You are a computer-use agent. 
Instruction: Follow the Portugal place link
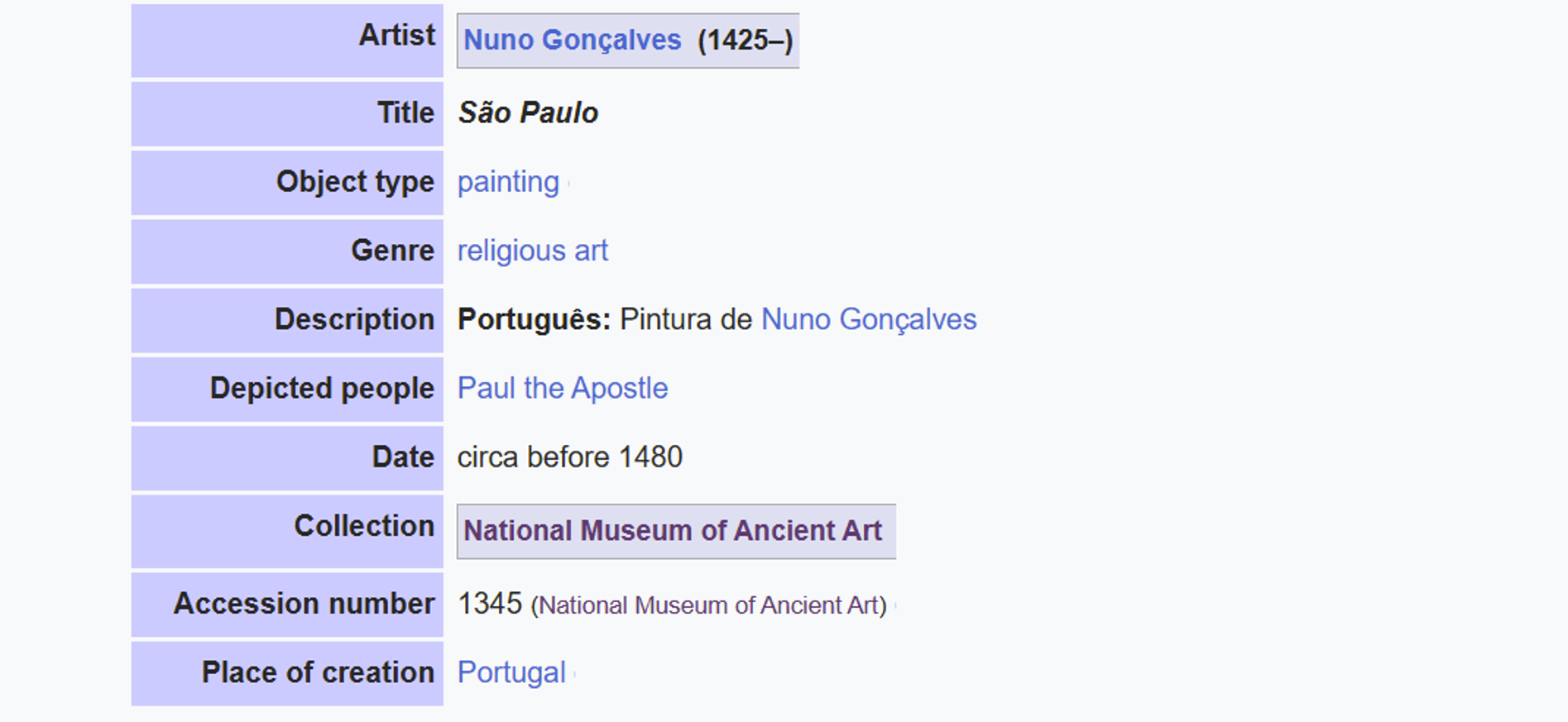pos(511,672)
